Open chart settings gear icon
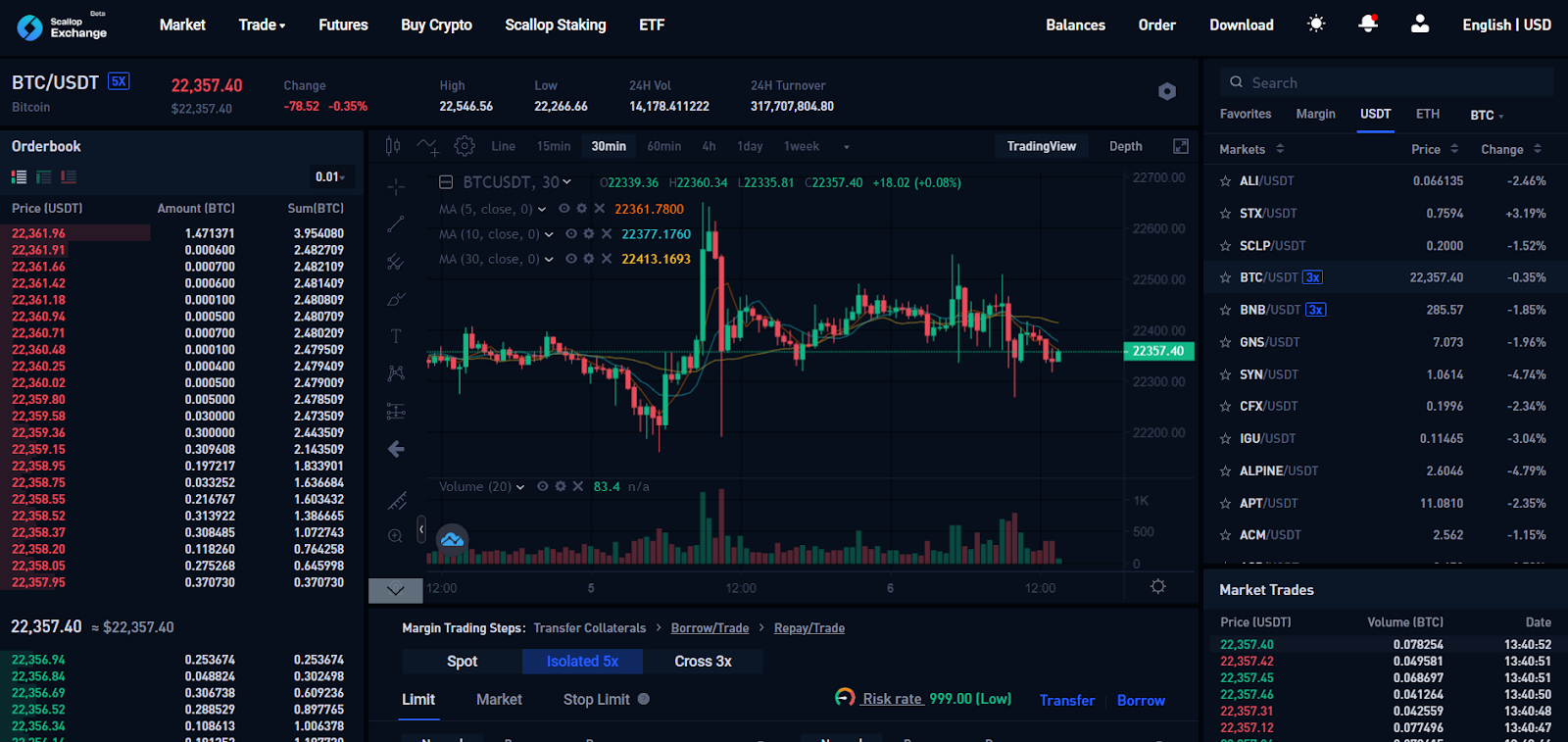The width and height of the screenshot is (1568, 742). [465, 146]
